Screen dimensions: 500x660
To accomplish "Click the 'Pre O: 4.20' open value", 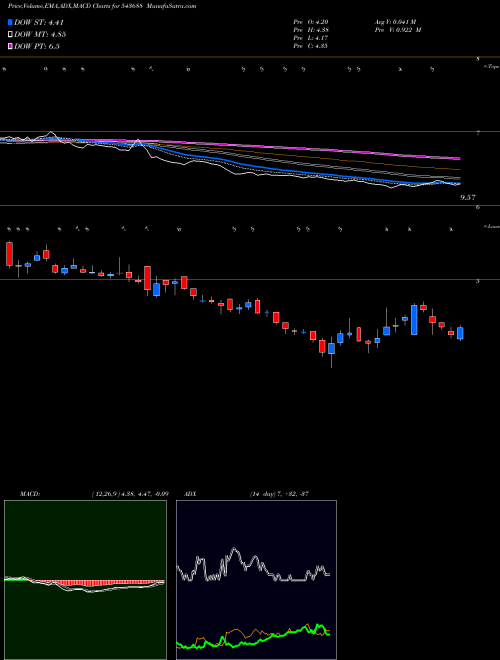I will 311,22.
